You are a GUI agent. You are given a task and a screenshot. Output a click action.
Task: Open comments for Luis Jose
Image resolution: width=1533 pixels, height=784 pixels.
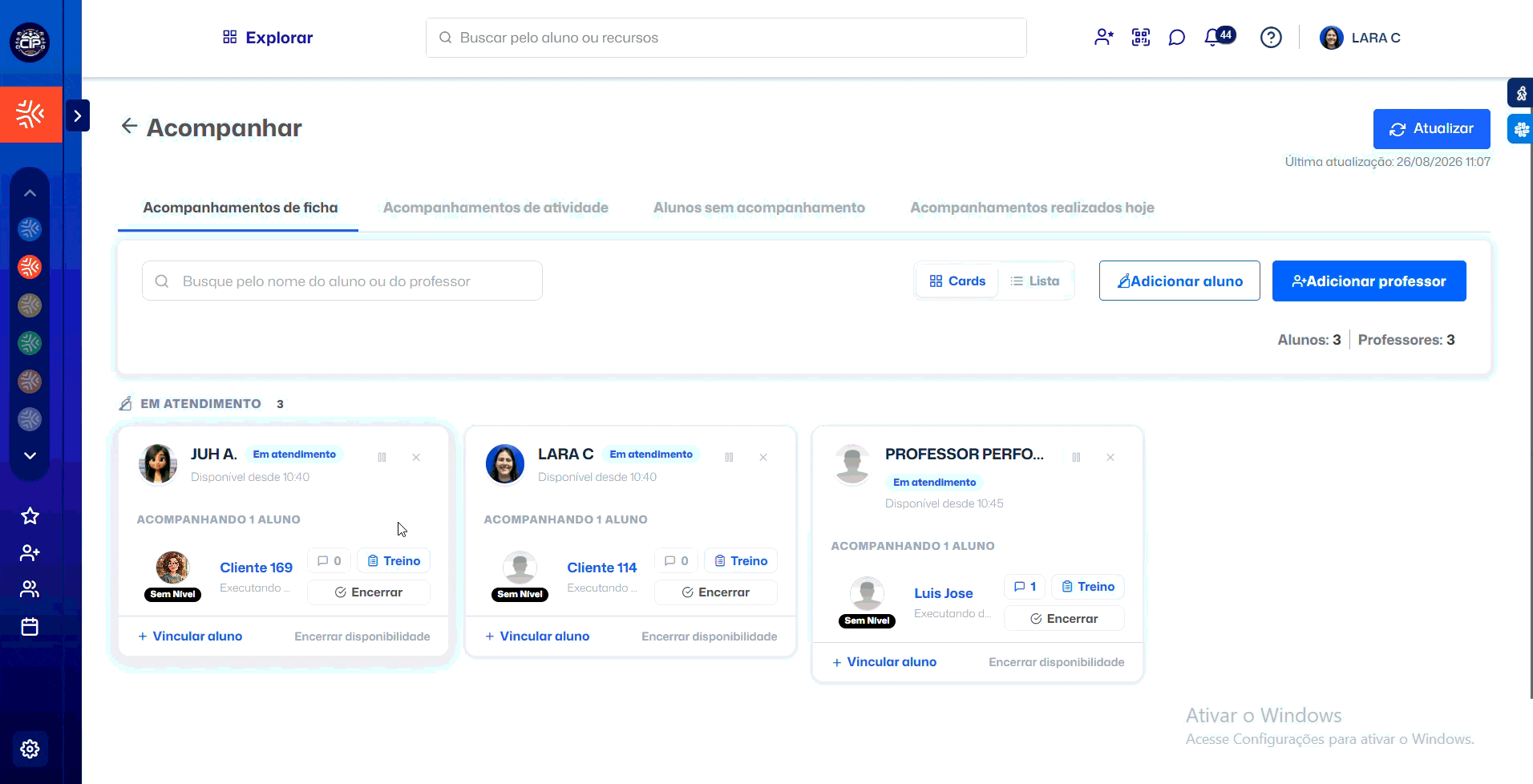coord(1025,587)
